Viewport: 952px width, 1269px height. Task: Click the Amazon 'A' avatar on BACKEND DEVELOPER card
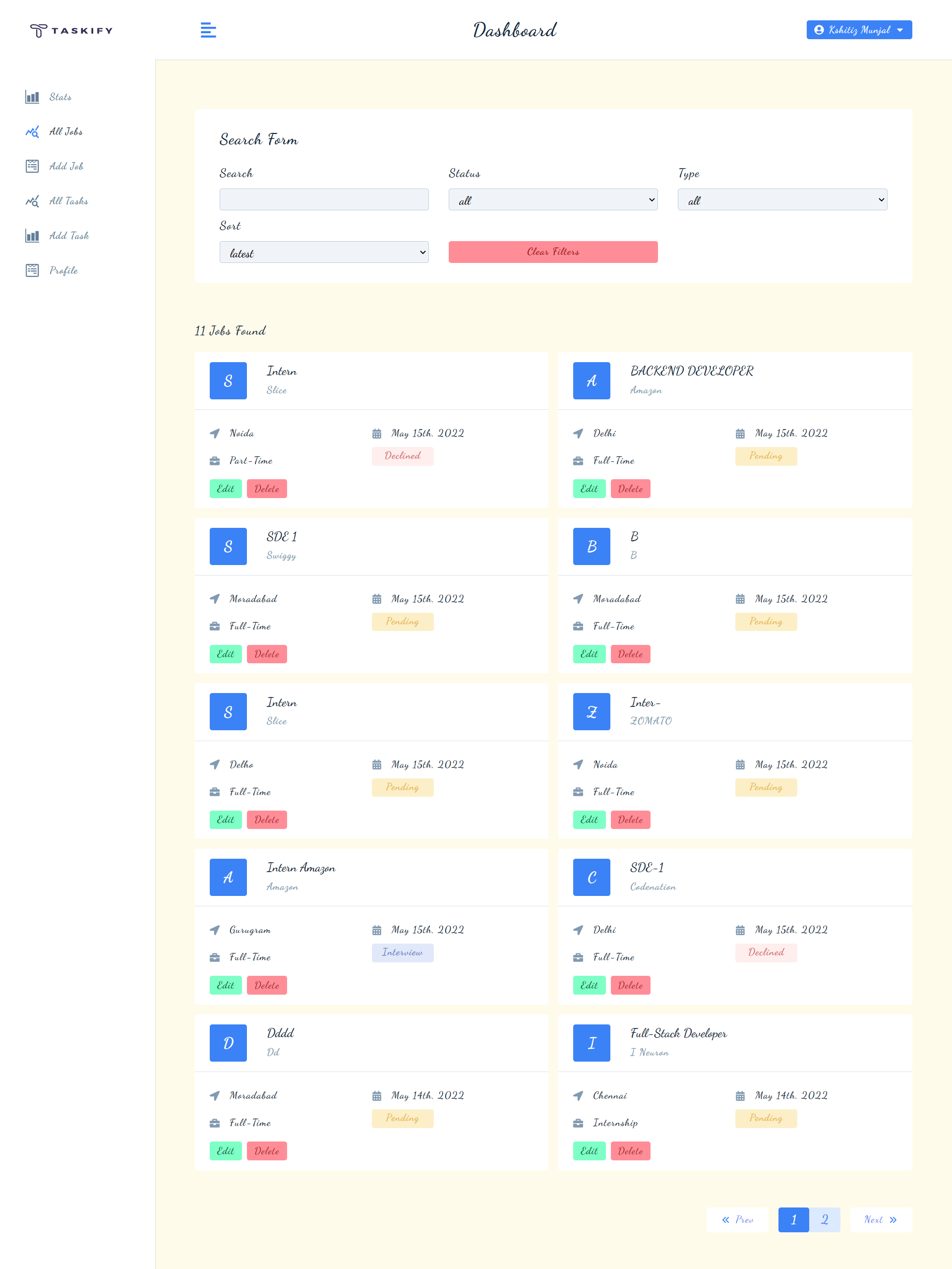[591, 381]
